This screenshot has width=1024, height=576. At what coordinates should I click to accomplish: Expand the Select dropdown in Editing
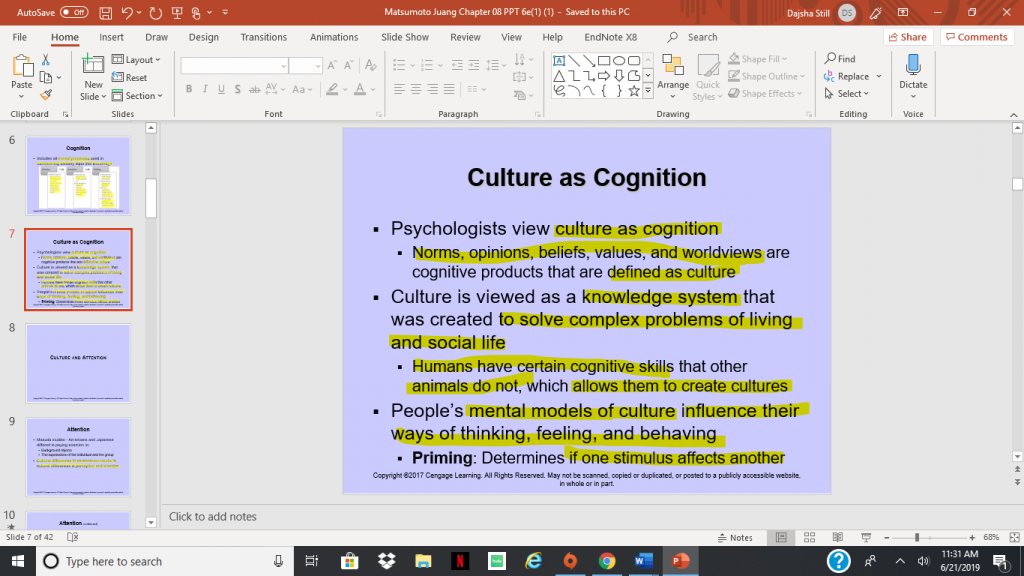[x=852, y=94]
